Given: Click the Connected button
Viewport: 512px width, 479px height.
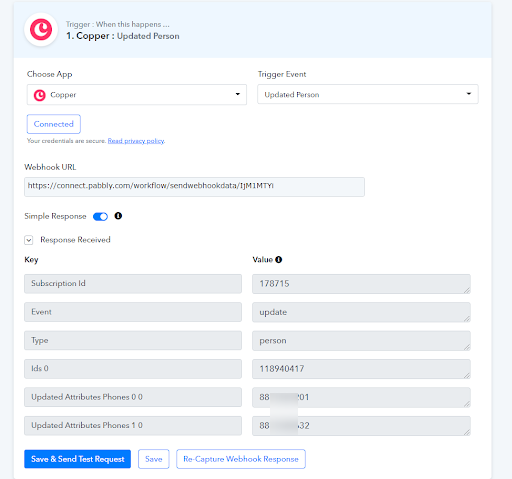Looking at the screenshot, I should (54, 124).
